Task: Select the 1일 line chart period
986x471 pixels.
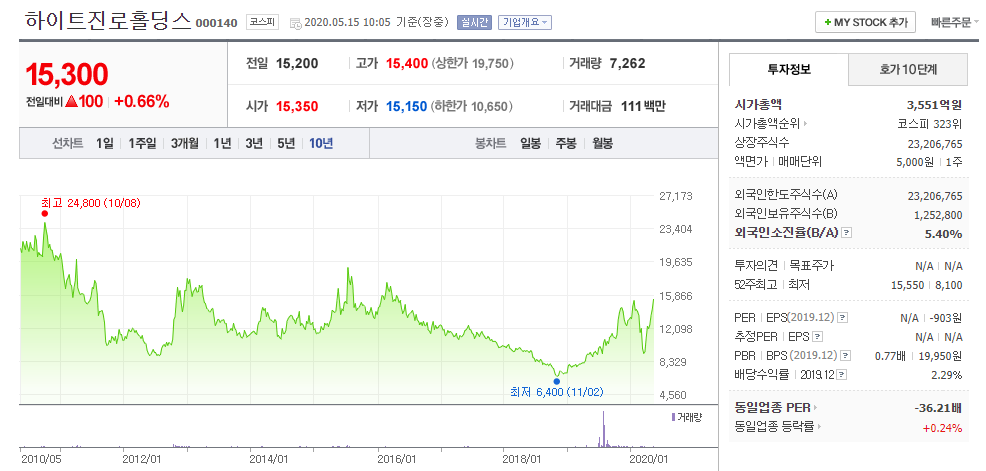Action: coord(105,143)
